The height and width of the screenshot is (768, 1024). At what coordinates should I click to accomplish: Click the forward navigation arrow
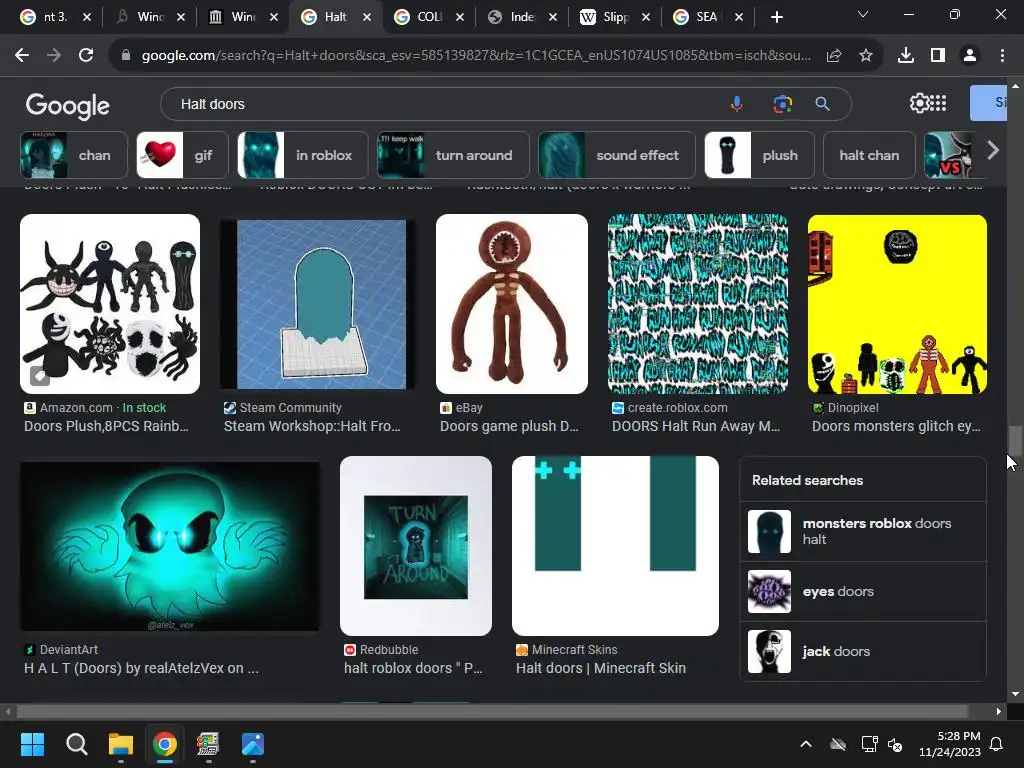54,56
